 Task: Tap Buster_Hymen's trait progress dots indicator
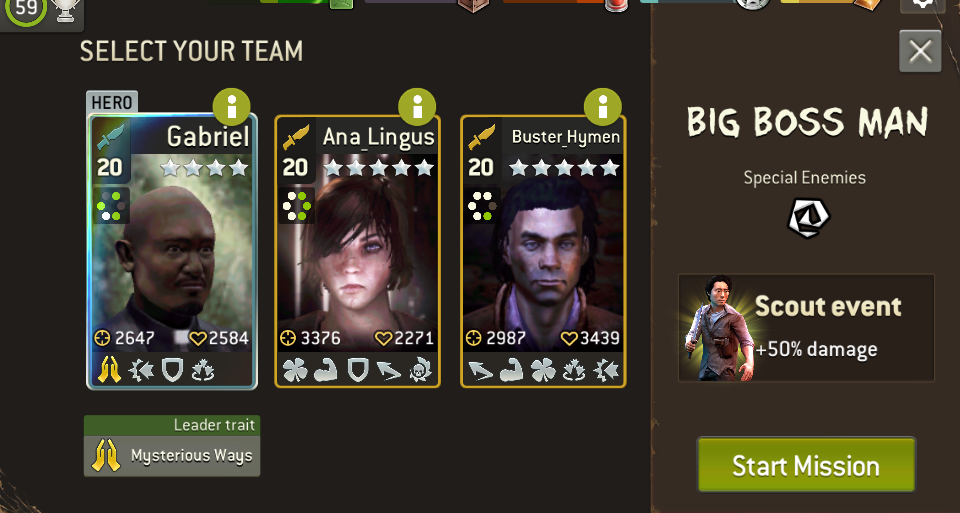tap(481, 206)
